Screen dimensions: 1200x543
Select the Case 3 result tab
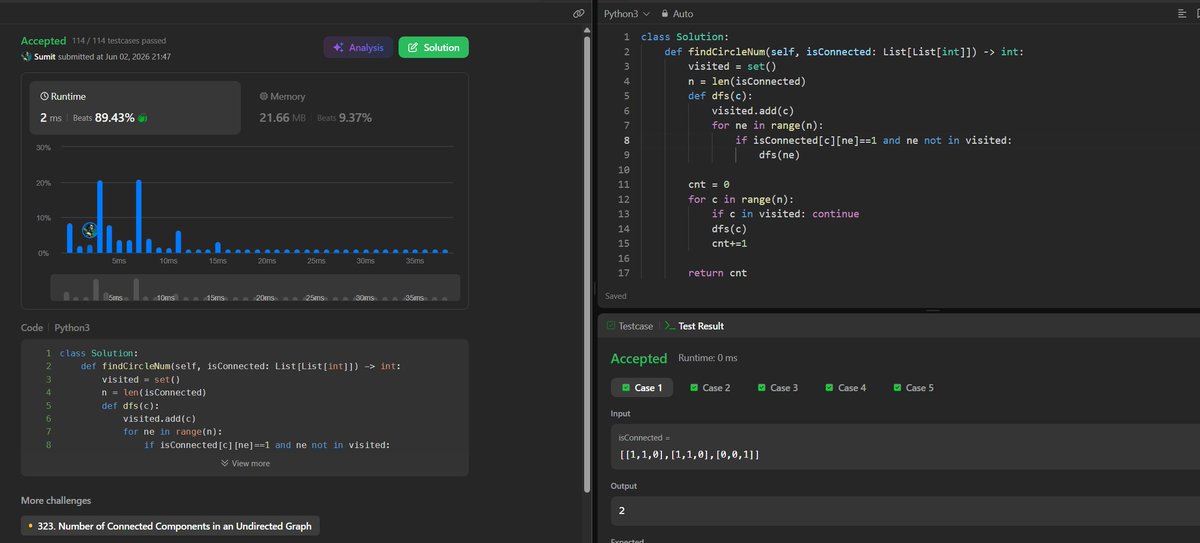pyautogui.click(x=778, y=387)
